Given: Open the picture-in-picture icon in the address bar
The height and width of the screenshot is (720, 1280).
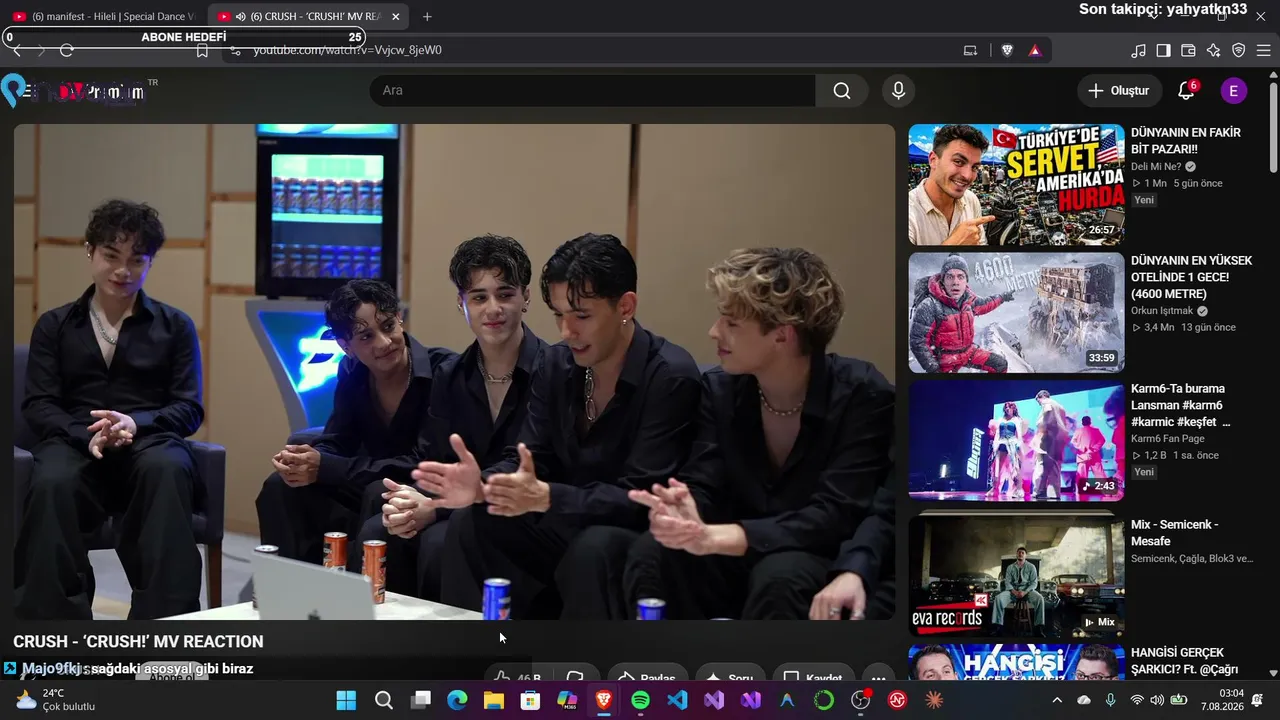Looking at the screenshot, I should coord(970,50).
